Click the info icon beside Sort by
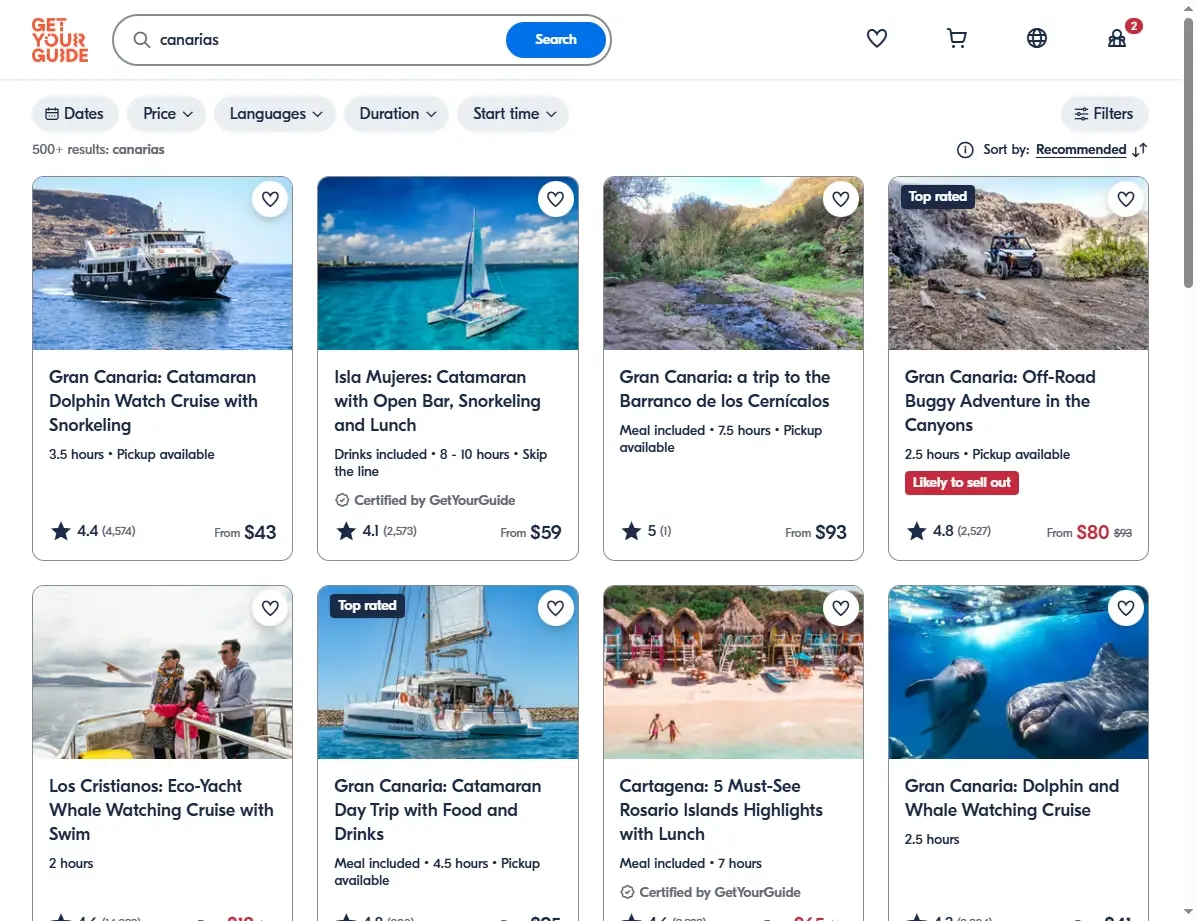Image resolution: width=1196 pixels, height=921 pixels. click(x=965, y=150)
